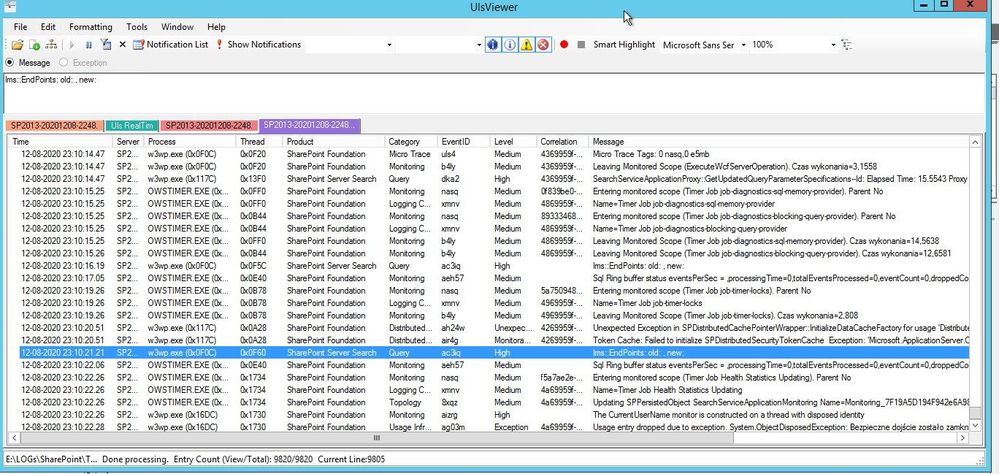Open the Edit menu
Screen dimensions: 999x474
pos(48,27)
